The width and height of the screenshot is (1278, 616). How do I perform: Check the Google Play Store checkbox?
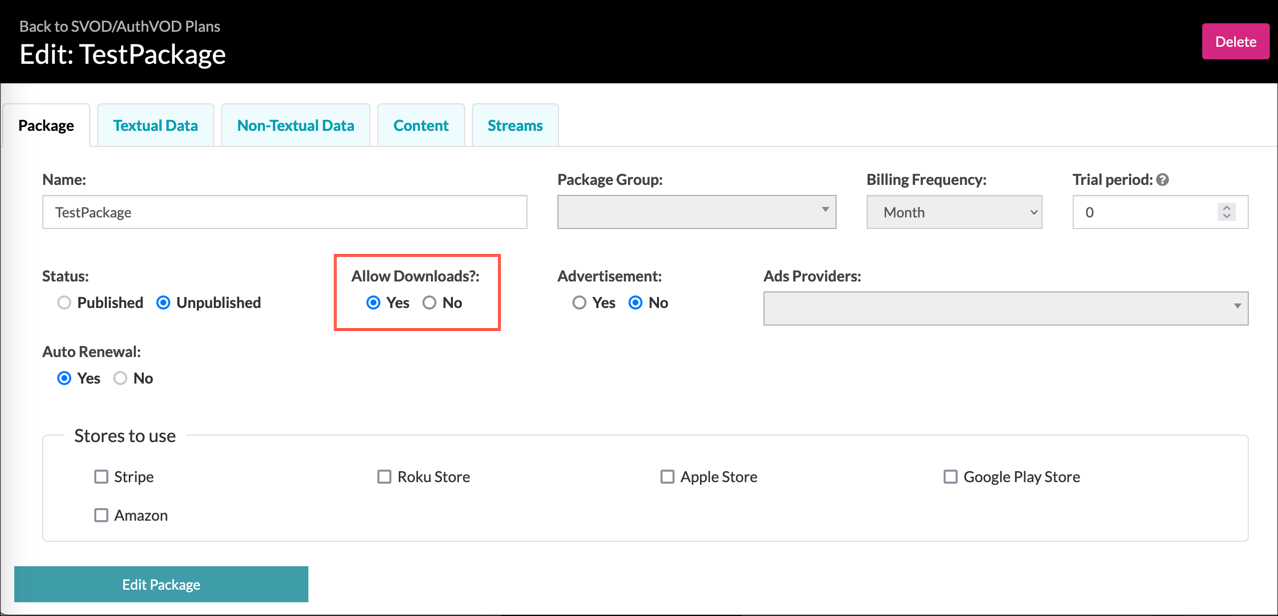pos(950,477)
